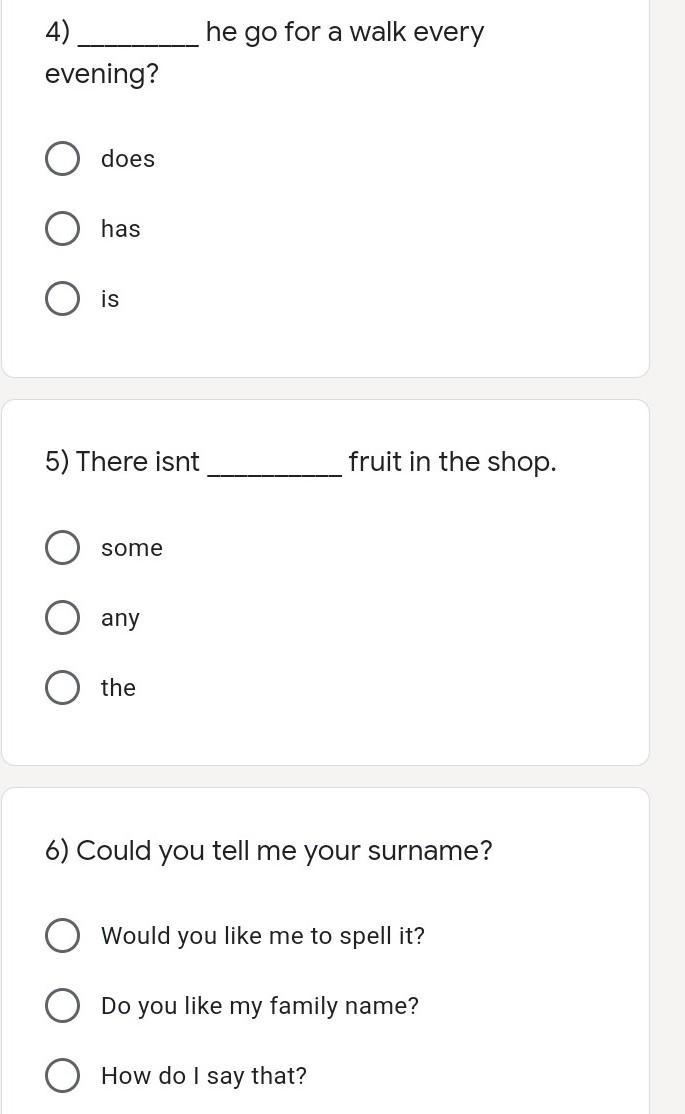This screenshot has height=1114, width=685.
Task: Select radio circle for 'Would you like me to spell it?'
Action: pyautogui.click(x=63, y=936)
